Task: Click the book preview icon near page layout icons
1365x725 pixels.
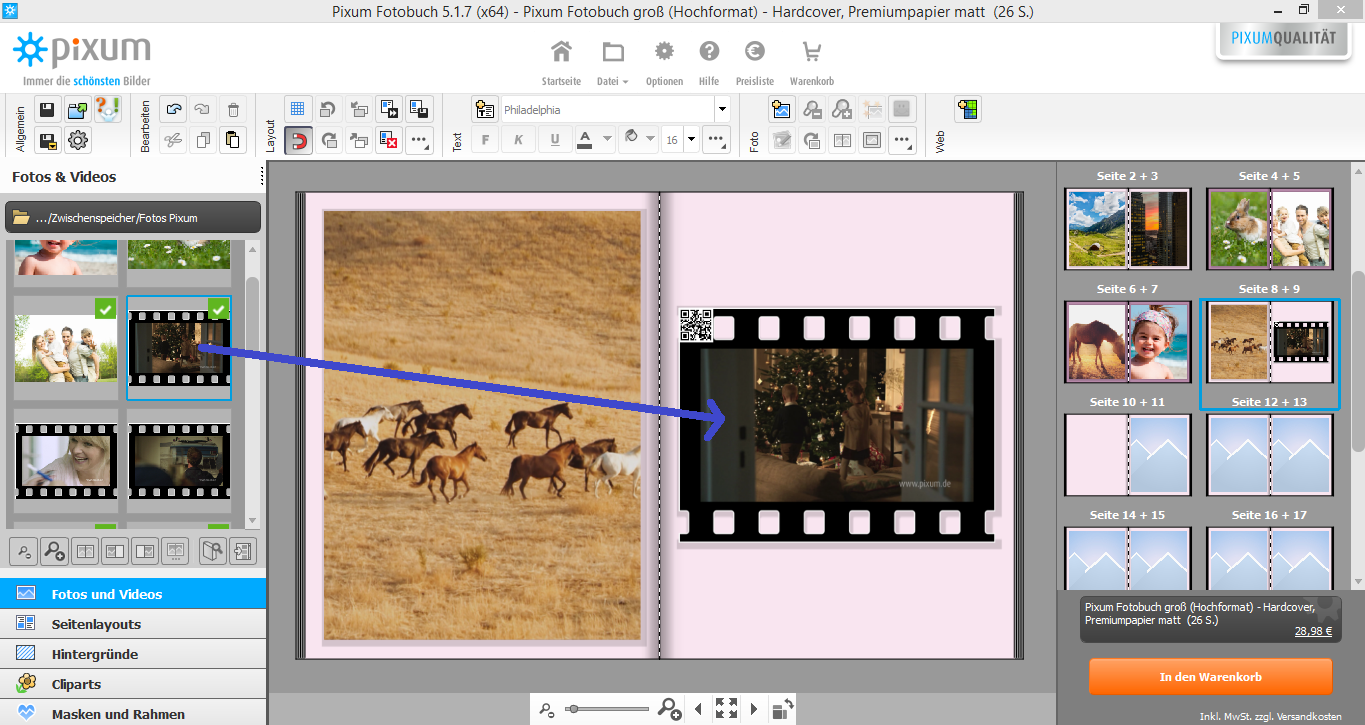Action: coord(212,550)
